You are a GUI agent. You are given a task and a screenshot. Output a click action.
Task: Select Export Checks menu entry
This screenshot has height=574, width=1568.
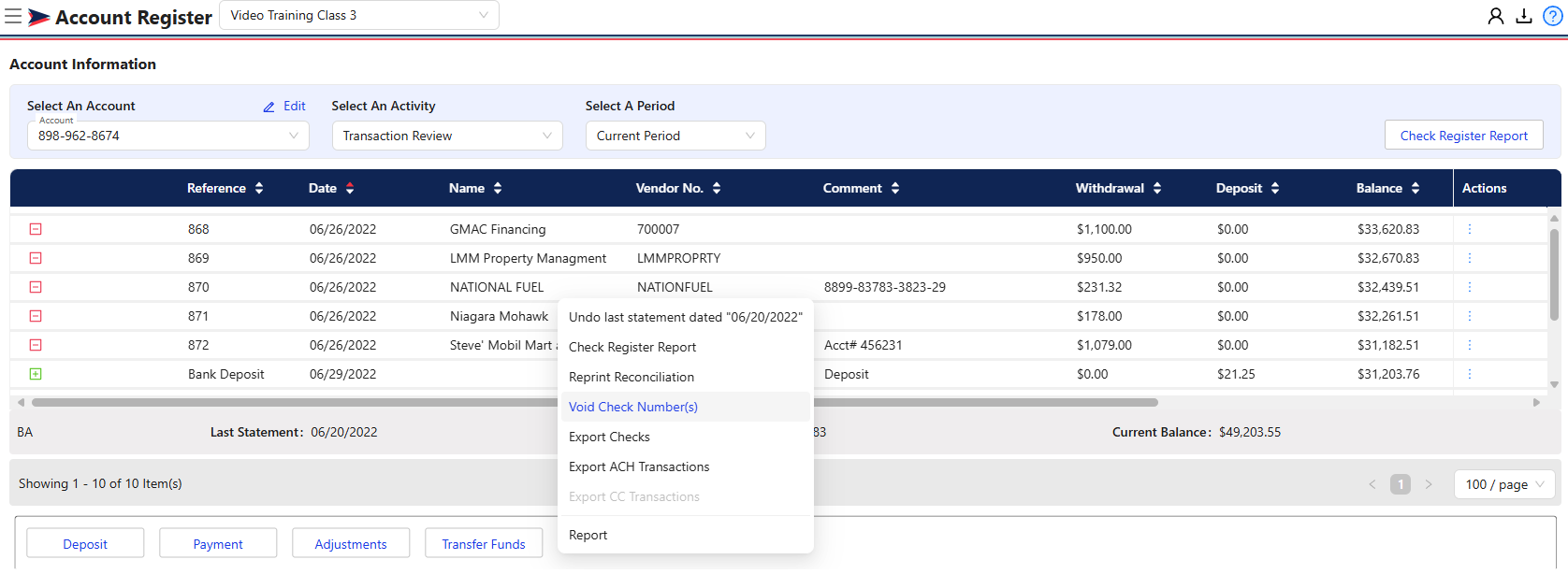(x=686, y=437)
